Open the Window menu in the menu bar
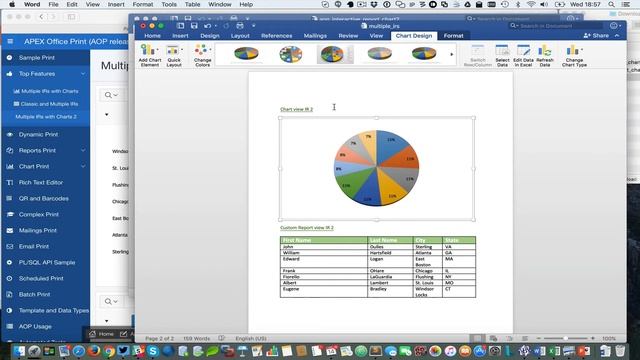The image size is (640, 360). pyautogui.click(x=220, y=4)
